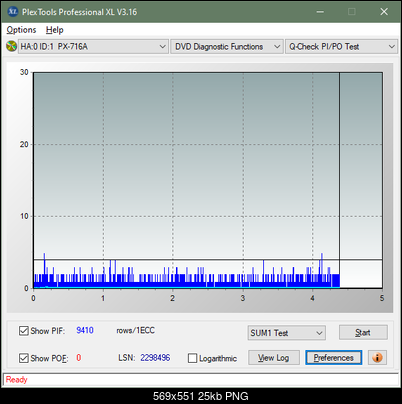Click the PIF value 9410

coord(85,330)
